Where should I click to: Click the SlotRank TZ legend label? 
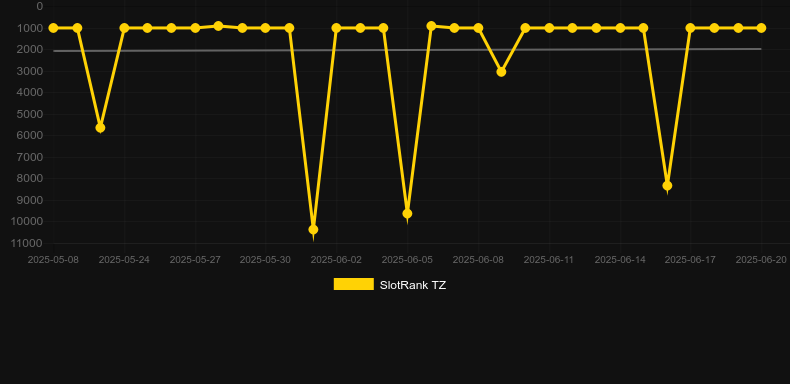pyautogui.click(x=413, y=285)
